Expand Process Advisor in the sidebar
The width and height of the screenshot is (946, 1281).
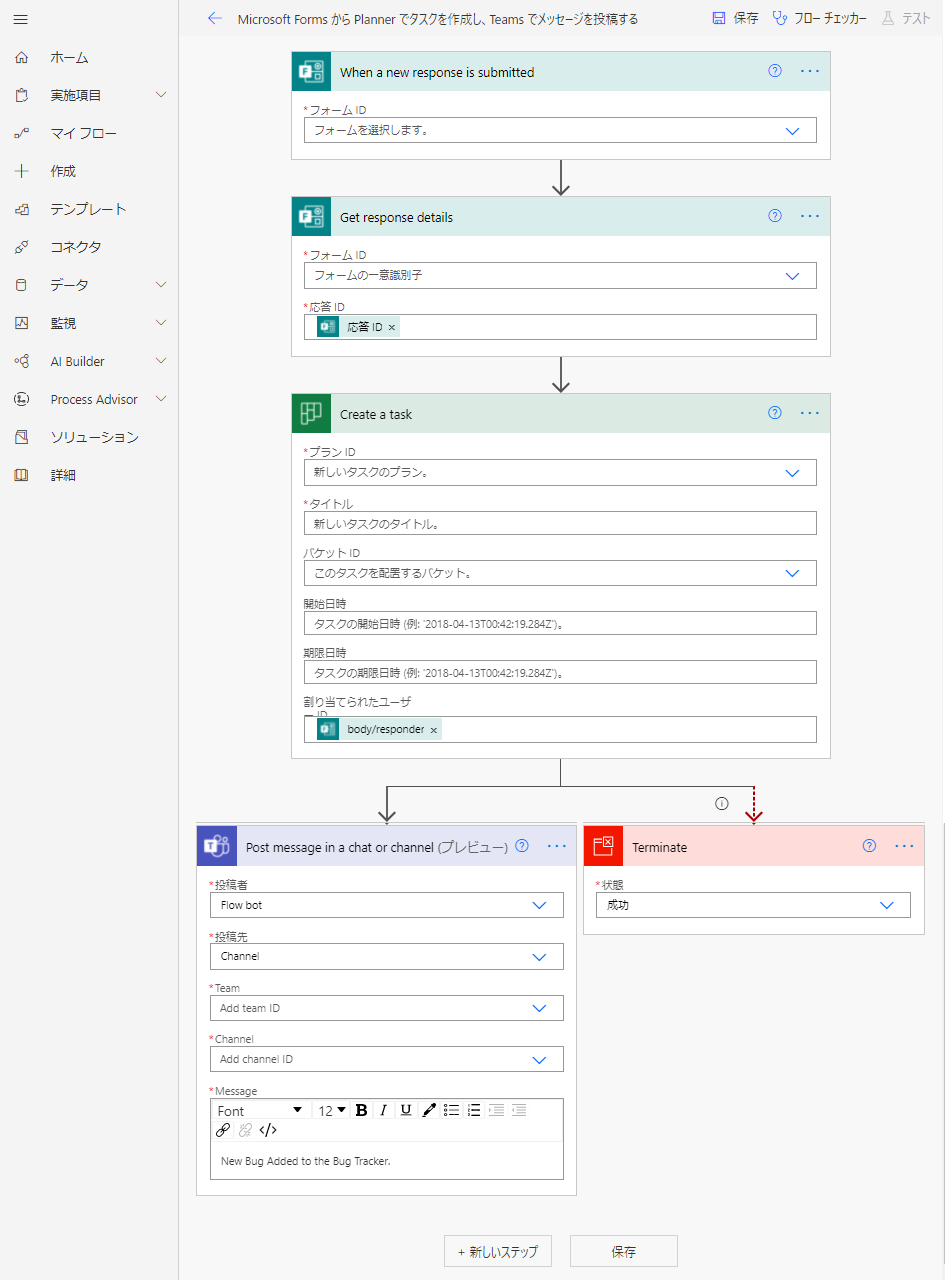[162, 399]
